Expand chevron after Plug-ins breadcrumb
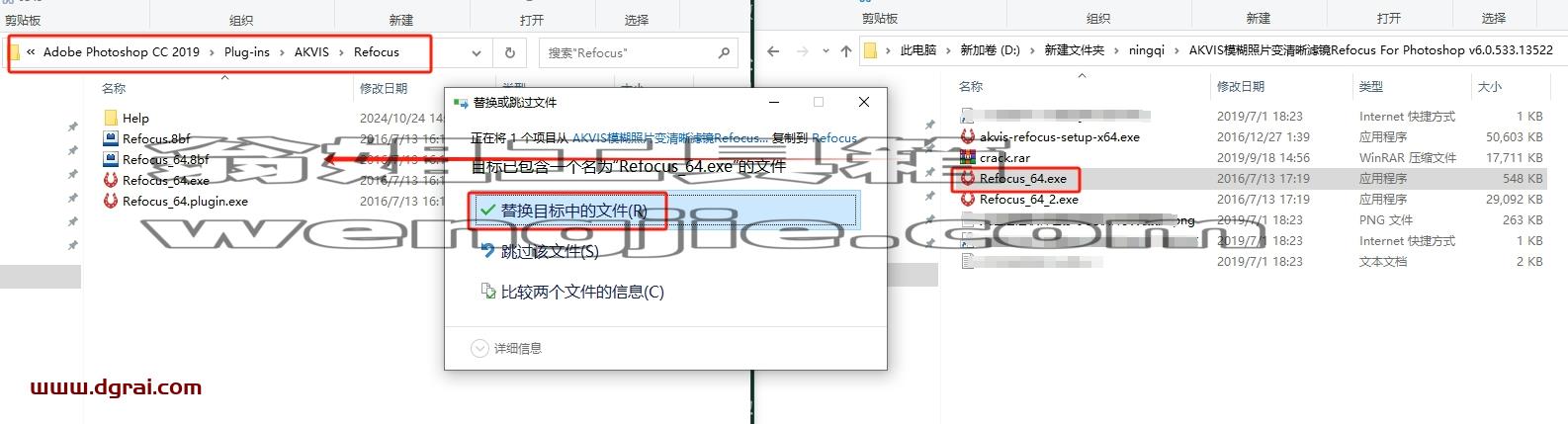Viewport: 1568px width, 424px height. pyautogui.click(x=282, y=52)
